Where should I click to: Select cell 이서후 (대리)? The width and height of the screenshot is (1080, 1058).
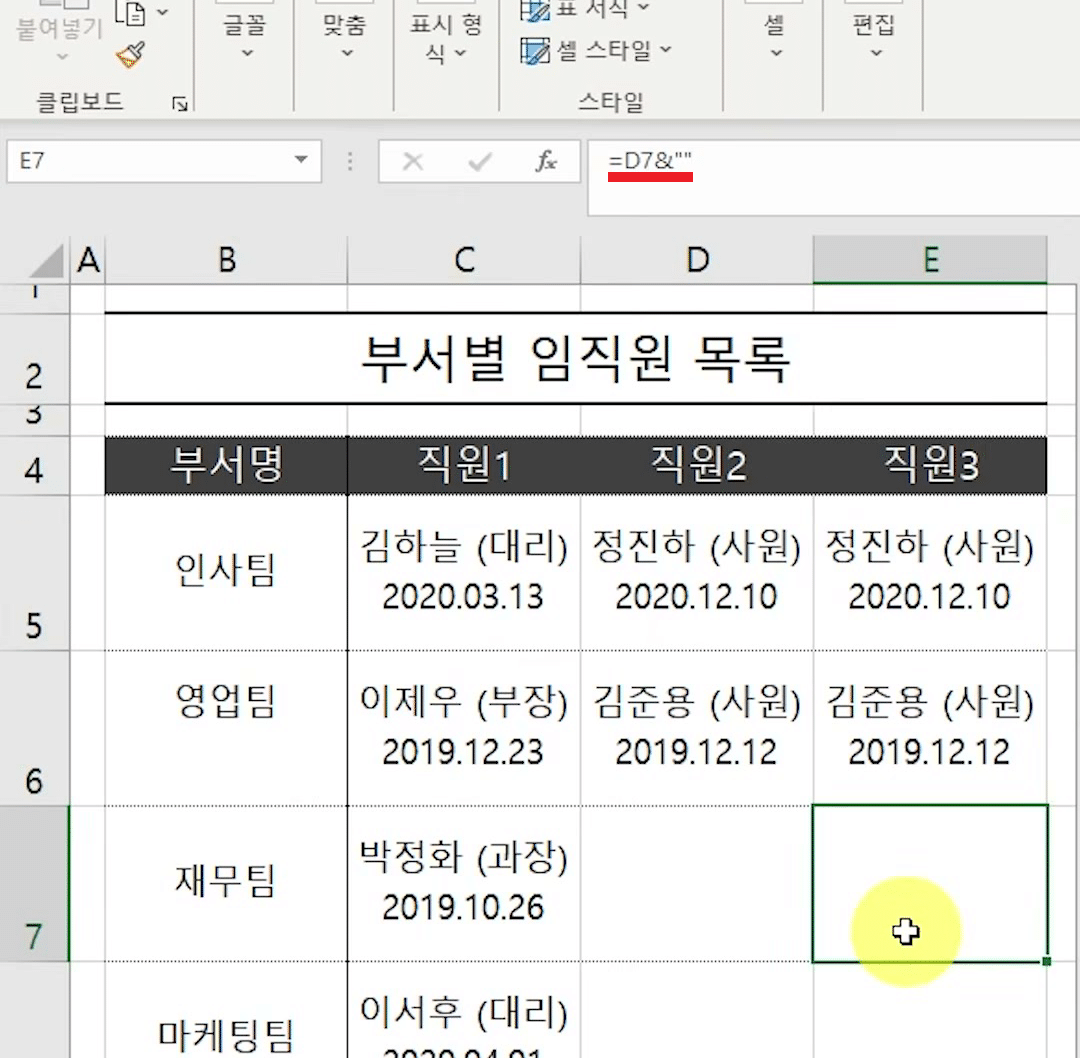pos(464,1010)
